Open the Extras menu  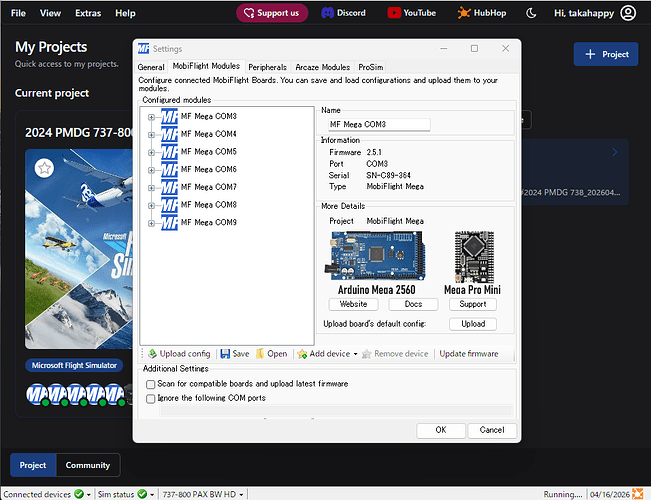(88, 13)
